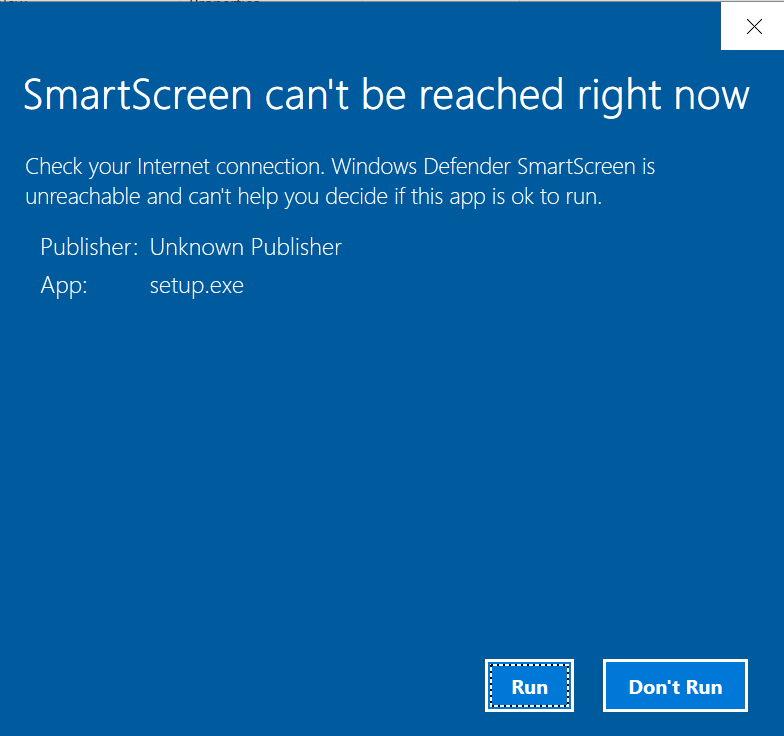Click the "Publisher:" label

(x=88, y=247)
